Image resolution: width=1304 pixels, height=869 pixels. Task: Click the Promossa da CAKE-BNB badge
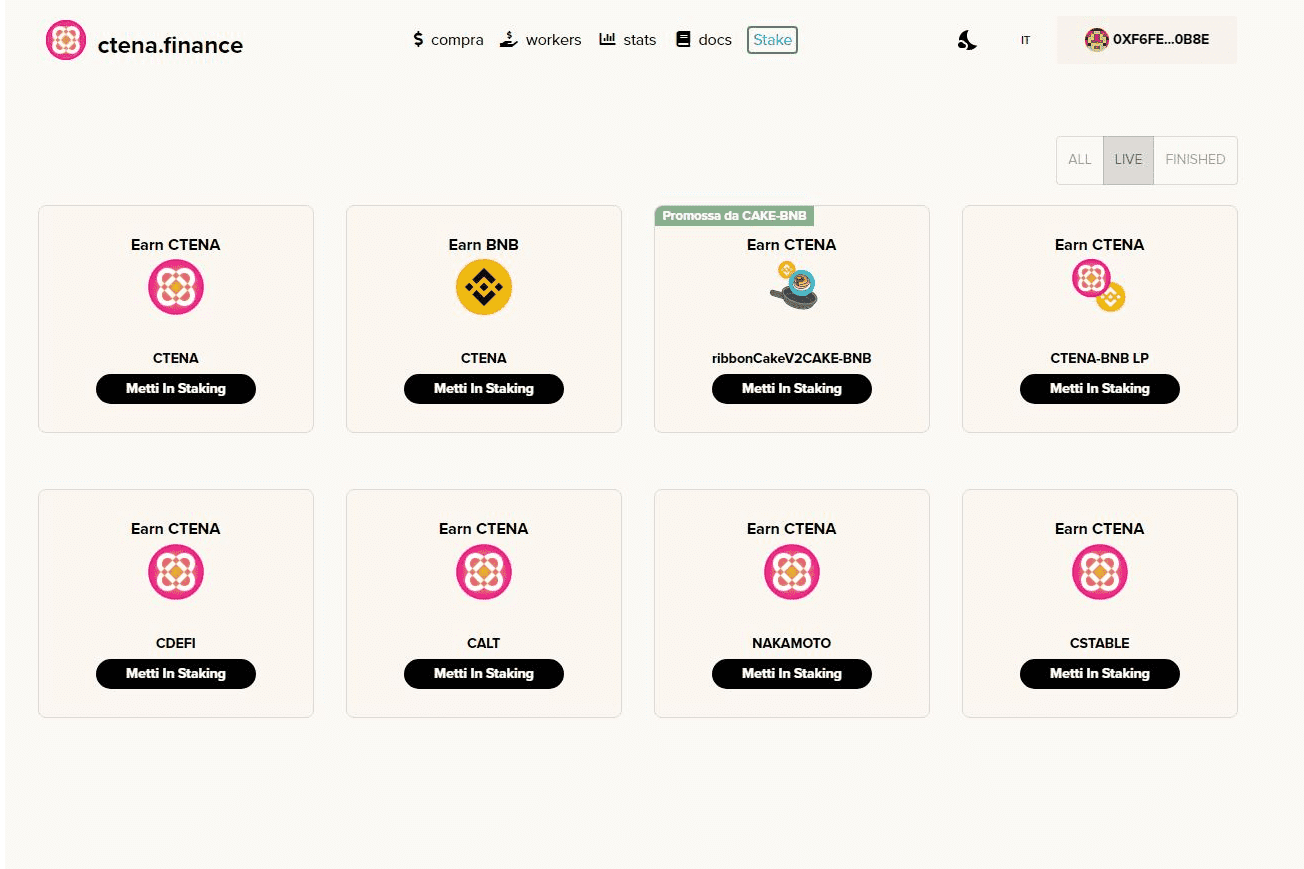pos(734,214)
